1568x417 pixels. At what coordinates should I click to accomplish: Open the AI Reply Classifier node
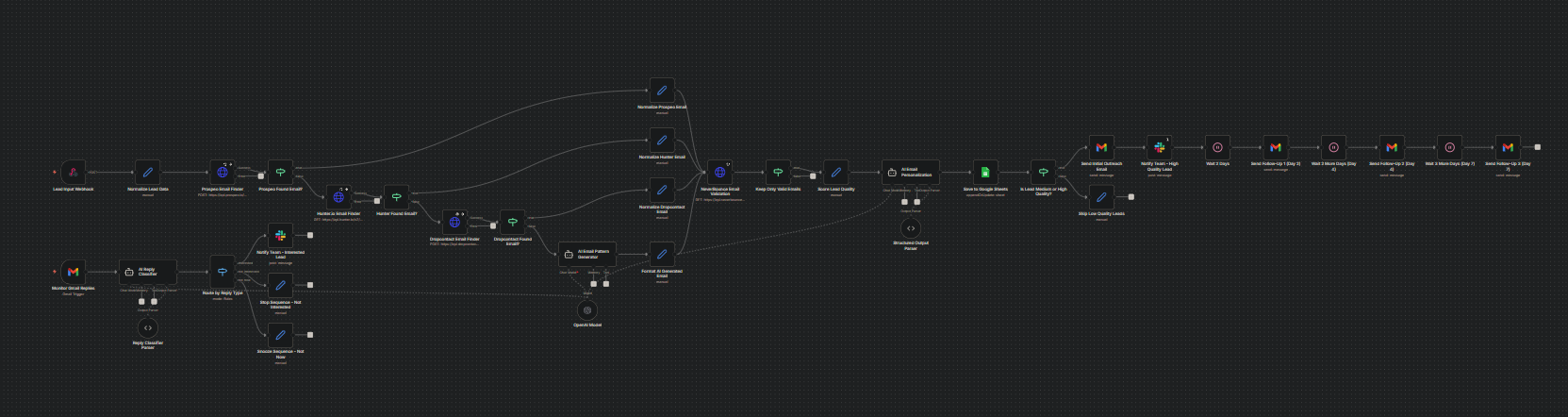[x=148, y=272]
